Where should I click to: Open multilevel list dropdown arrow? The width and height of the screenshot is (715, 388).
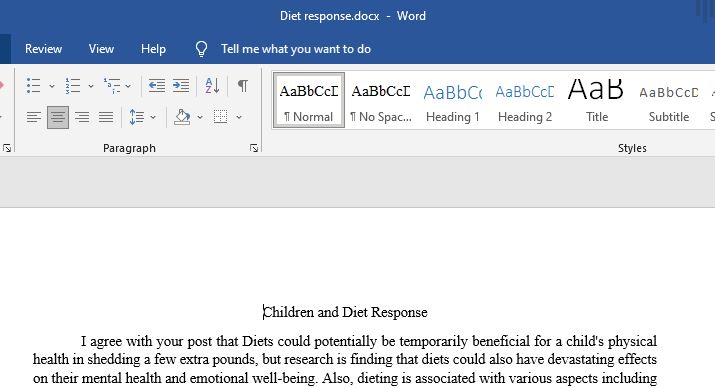(x=128, y=86)
